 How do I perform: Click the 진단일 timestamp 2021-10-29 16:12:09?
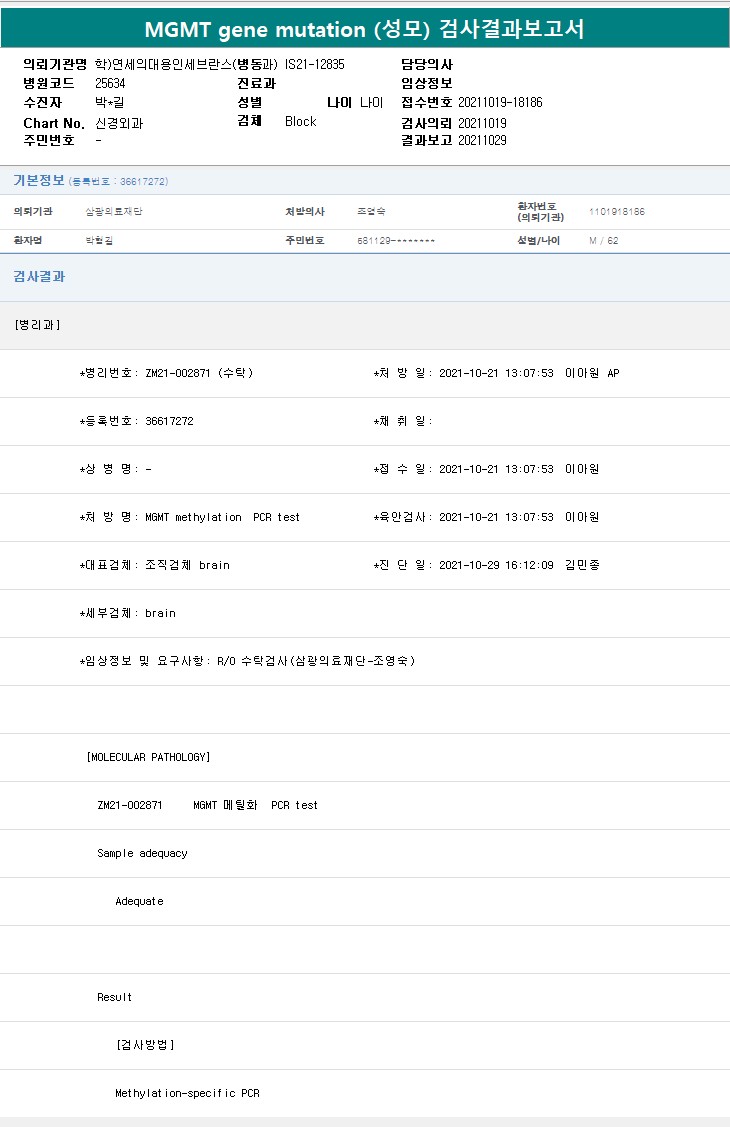pos(496,565)
